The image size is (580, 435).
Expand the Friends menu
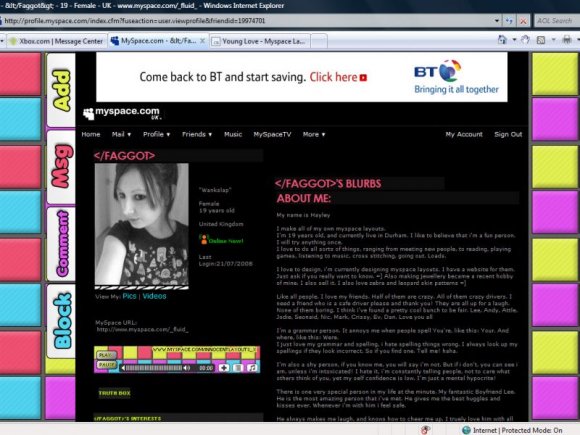point(197,134)
